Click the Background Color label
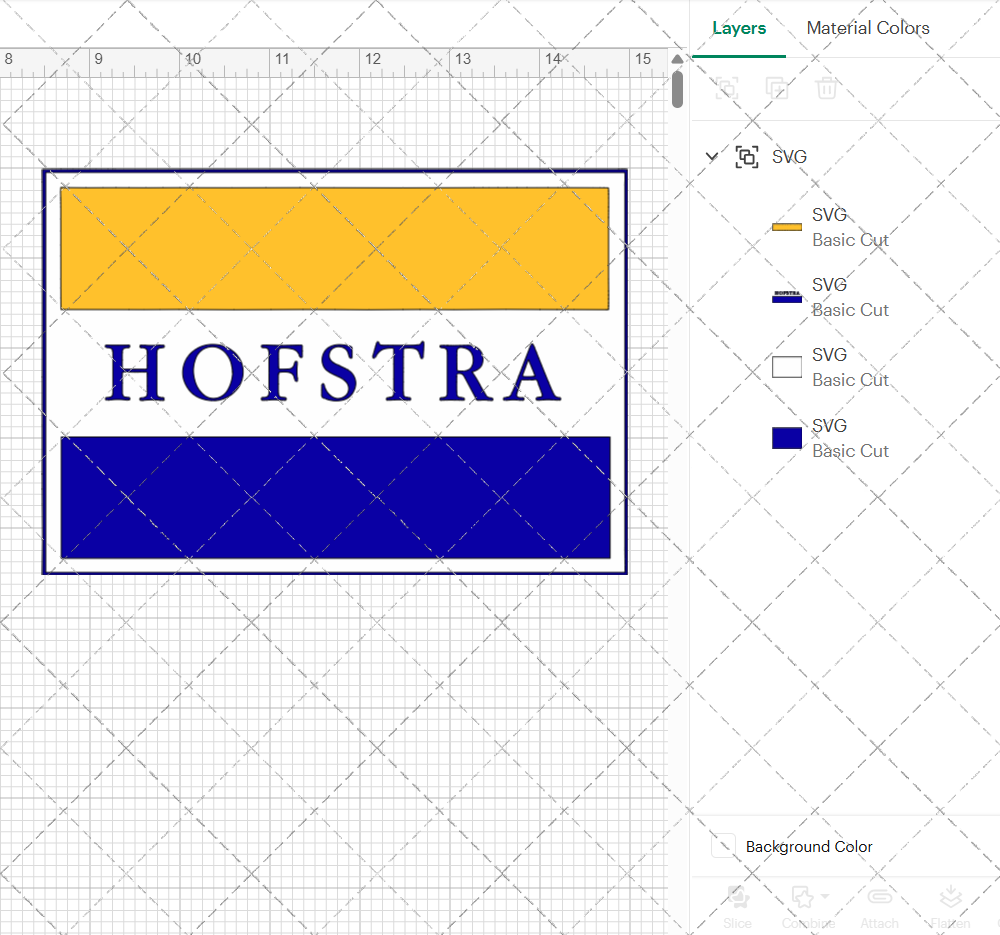Screen dimensions: 1000x935 (x=809, y=846)
